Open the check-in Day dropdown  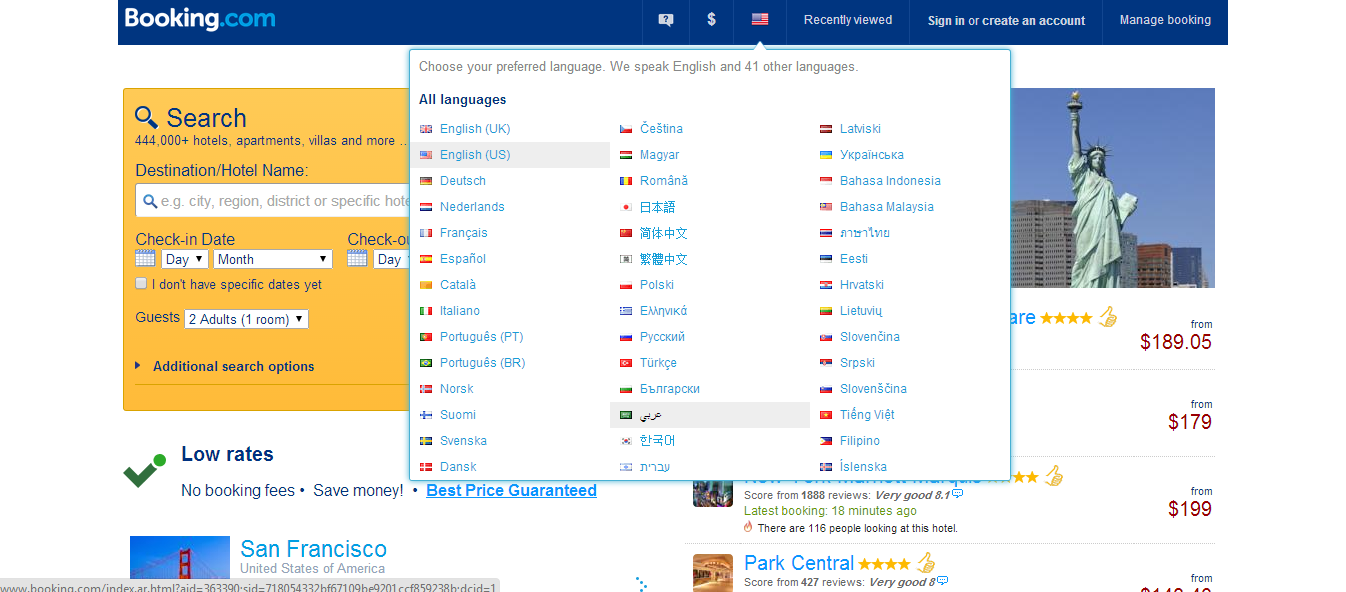185,259
